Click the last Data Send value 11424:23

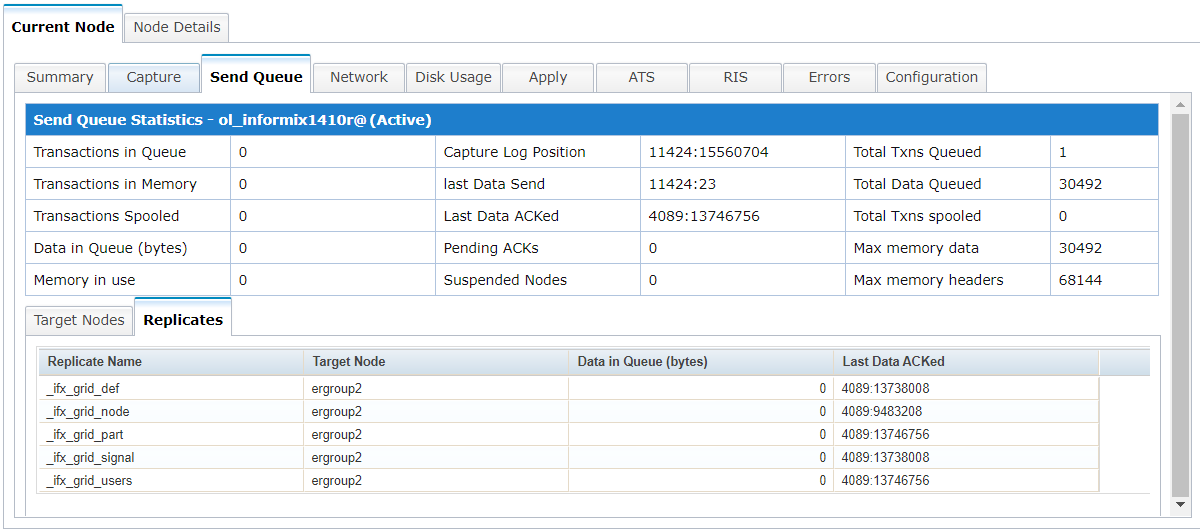click(682, 184)
